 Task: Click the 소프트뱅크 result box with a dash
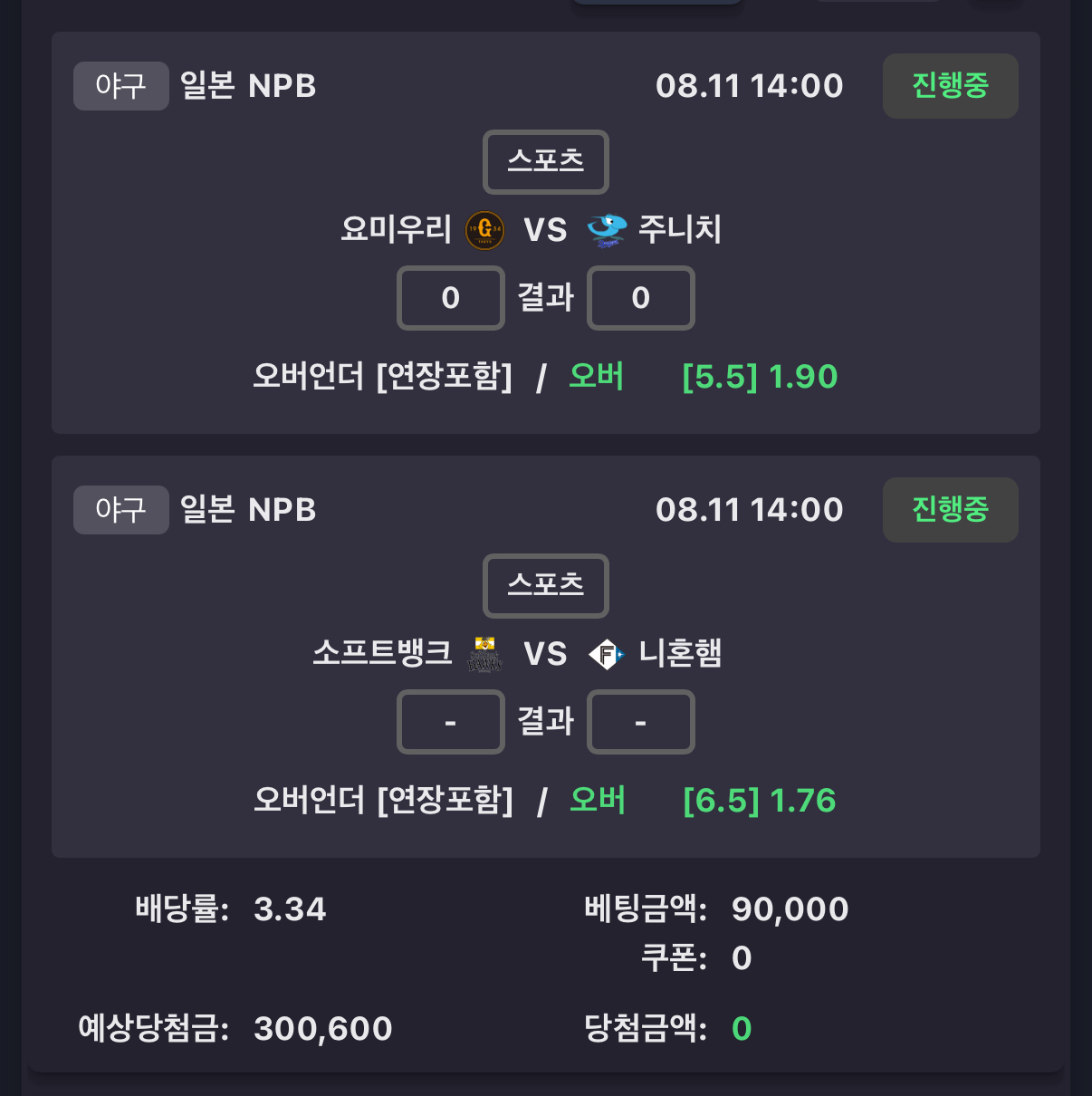coord(451,722)
